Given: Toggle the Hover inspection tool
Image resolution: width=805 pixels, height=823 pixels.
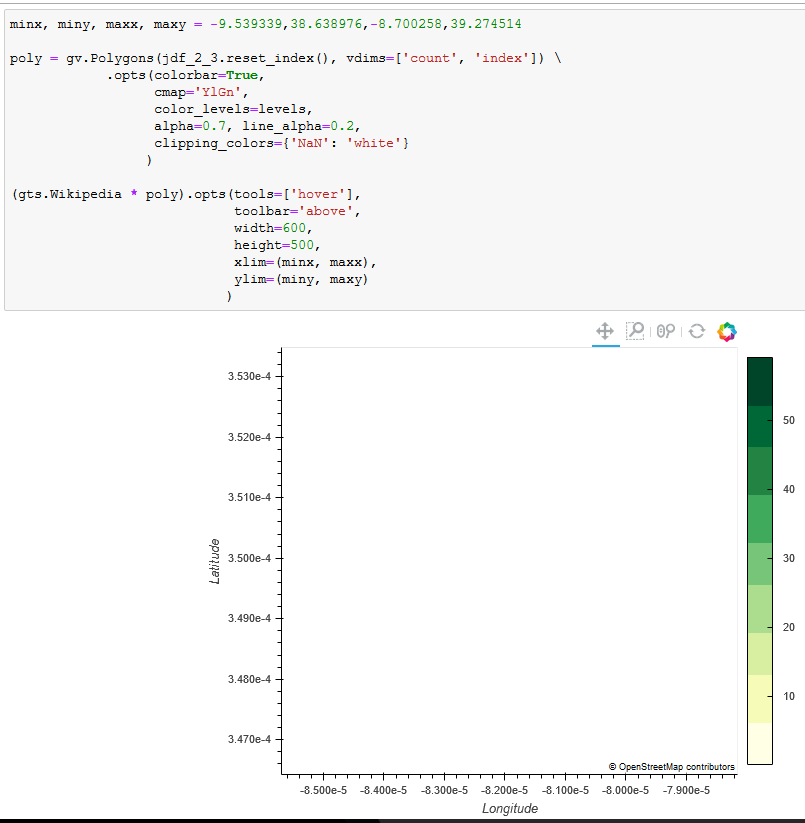Looking at the screenshot, I should click(665, 331).
